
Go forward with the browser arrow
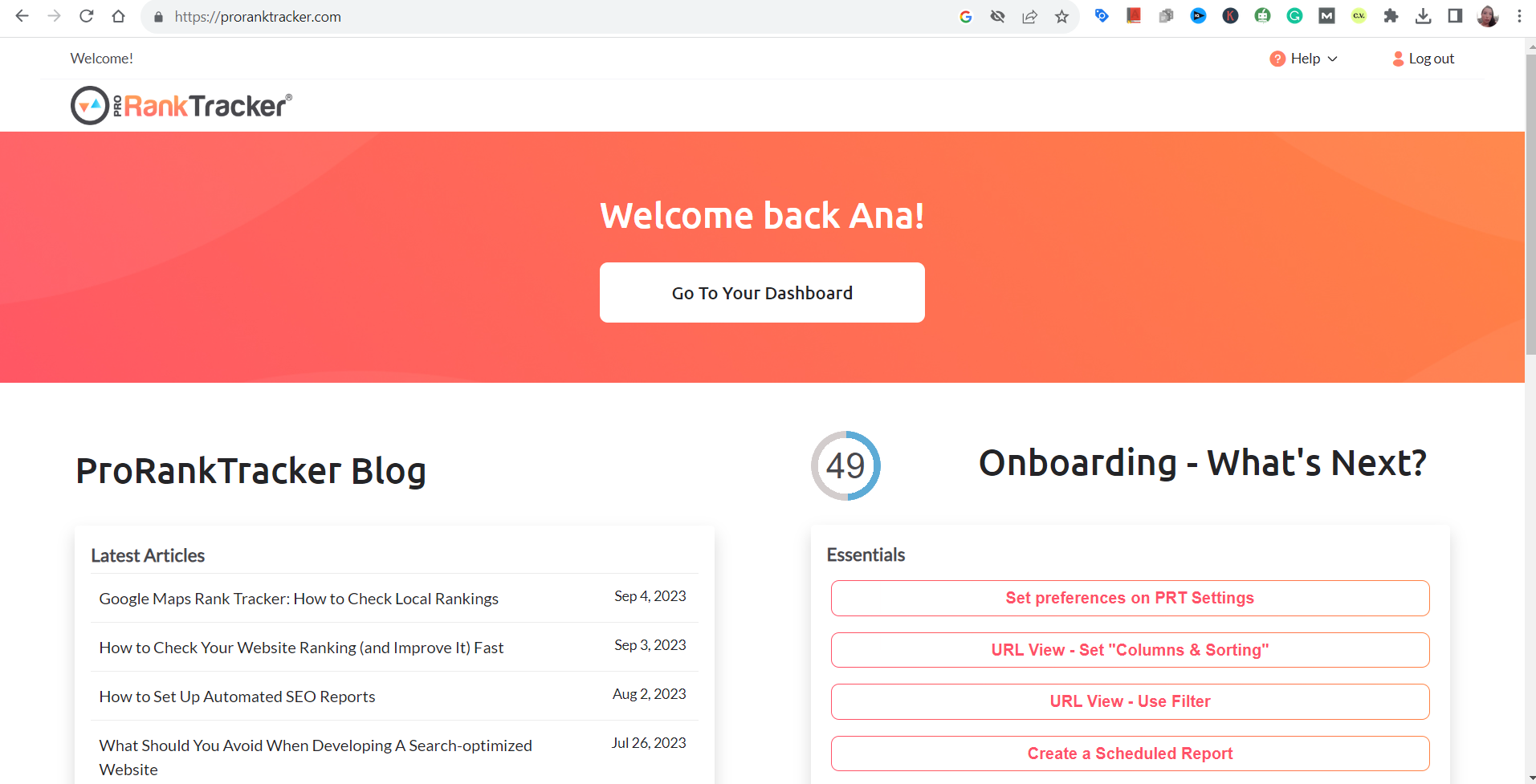tap(54, 16)
